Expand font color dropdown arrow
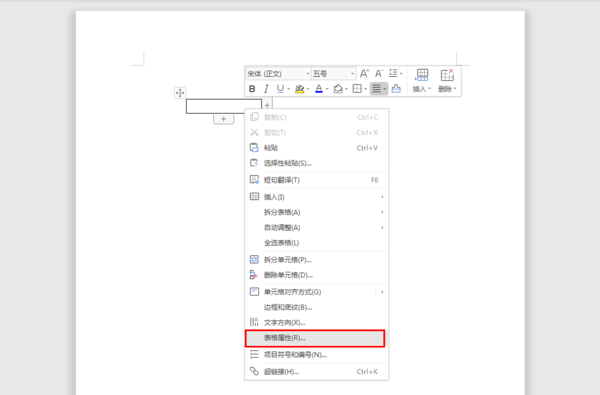This screenshot has width=600, height=395. 327,89
